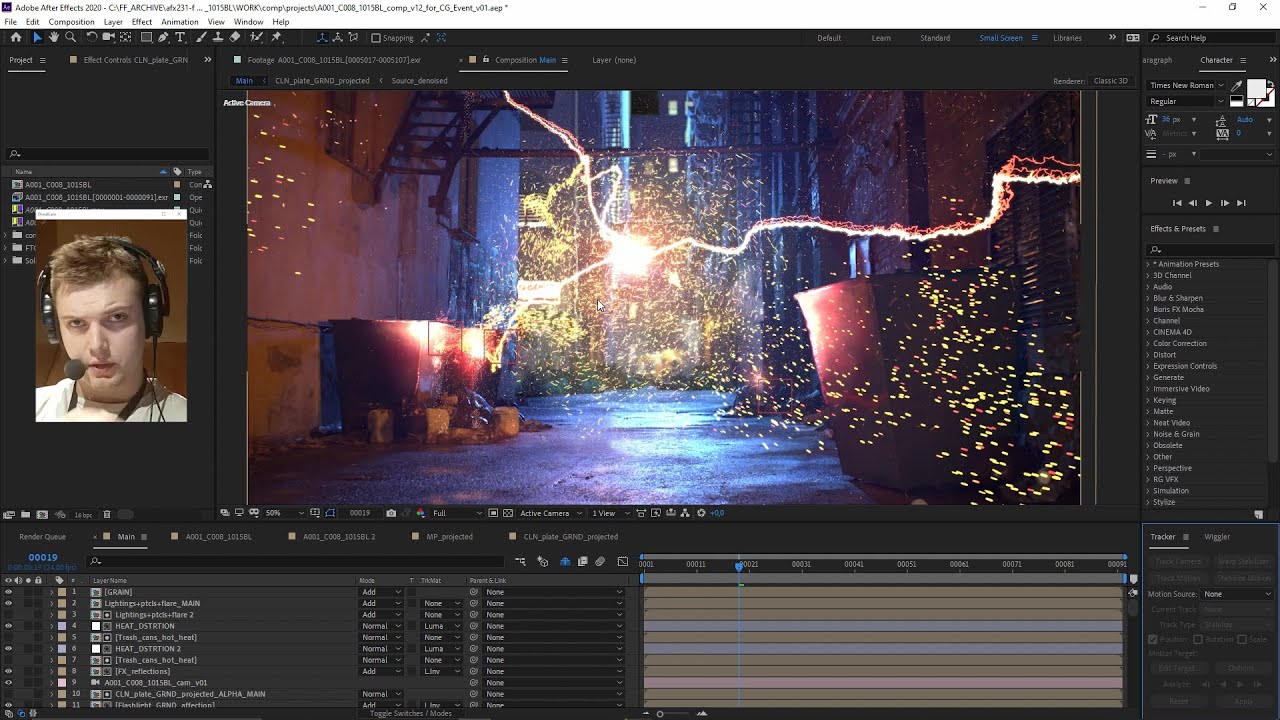Select the Small Screen workspace
This screenshot has height=720, width=1280.
click(x=1000, y=38)
